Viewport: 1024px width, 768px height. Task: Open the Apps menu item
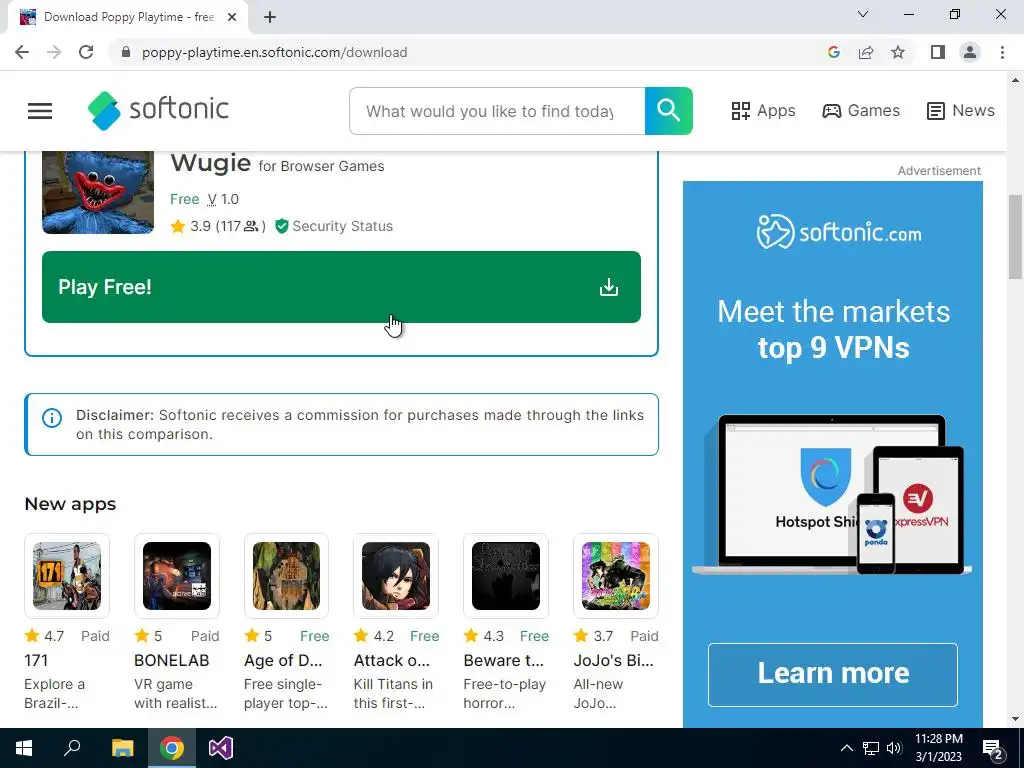763,110
